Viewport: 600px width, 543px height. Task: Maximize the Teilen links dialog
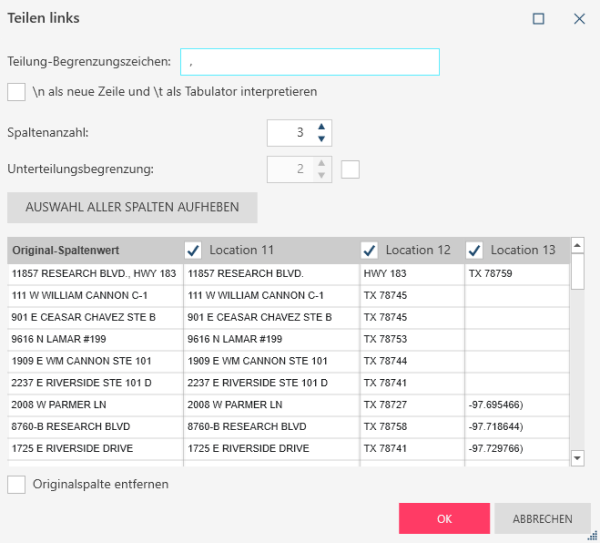(539, 18)
